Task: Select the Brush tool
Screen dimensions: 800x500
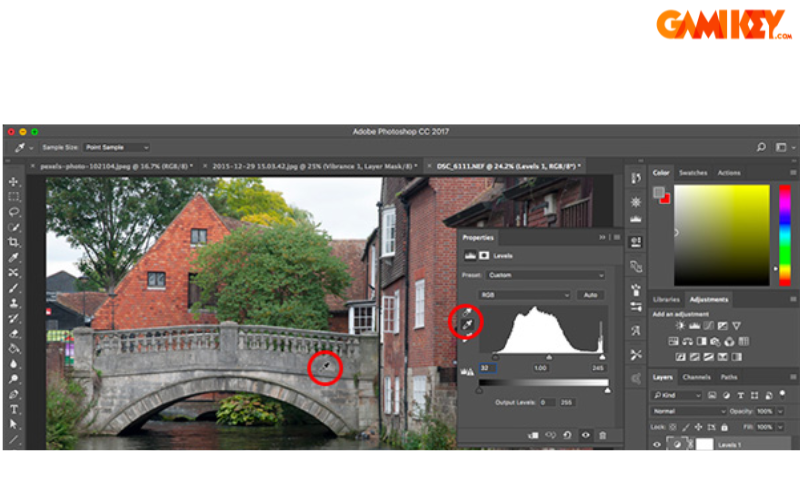Action: point(14,288)
